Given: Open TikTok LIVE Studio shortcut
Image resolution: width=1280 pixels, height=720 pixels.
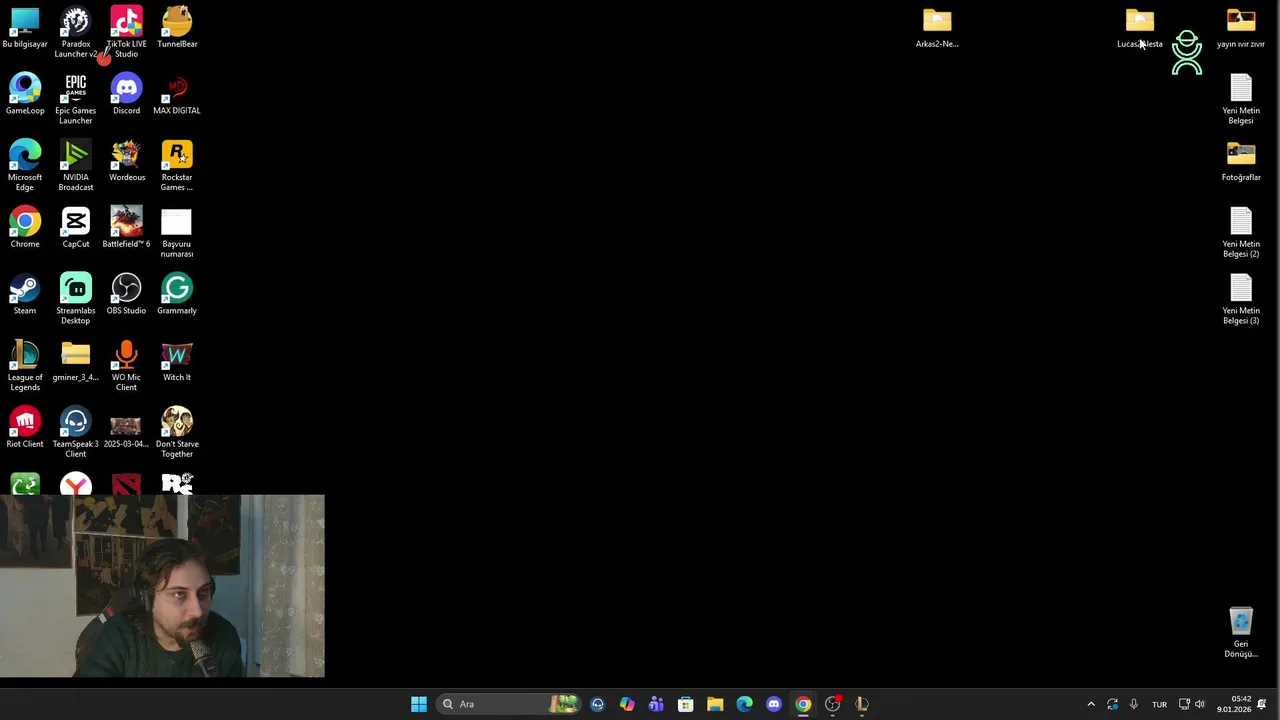Looking at the screenshot, I should point(126,32).
